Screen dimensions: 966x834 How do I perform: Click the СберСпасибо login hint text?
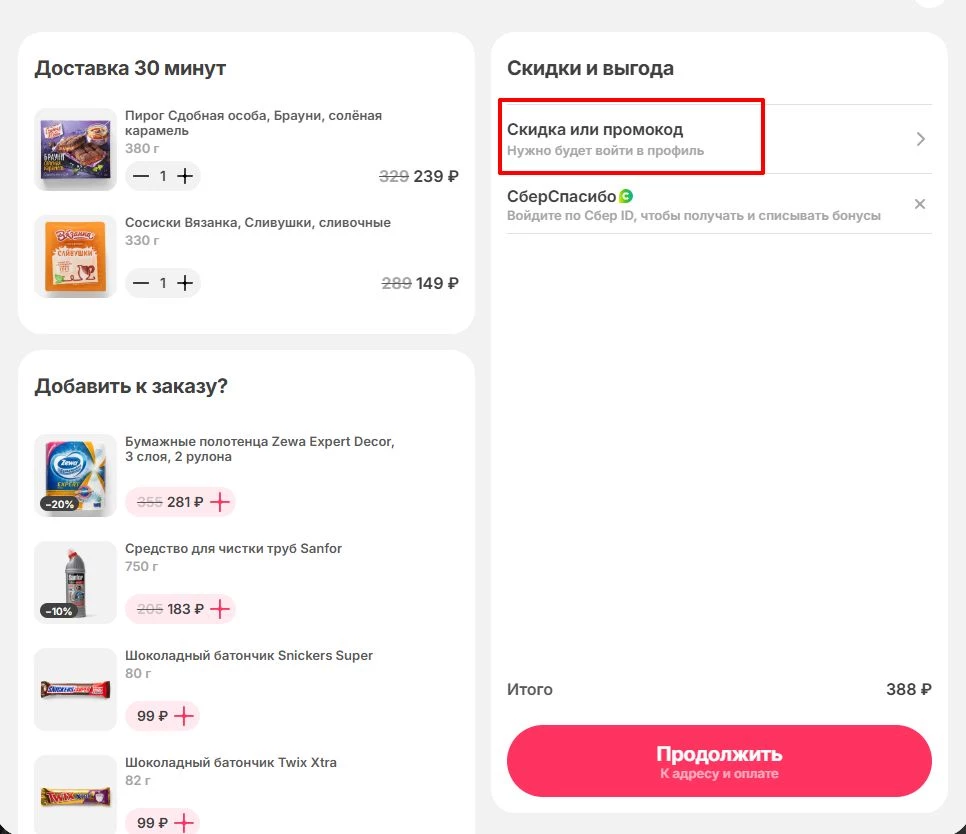click(x=694, y=216)
